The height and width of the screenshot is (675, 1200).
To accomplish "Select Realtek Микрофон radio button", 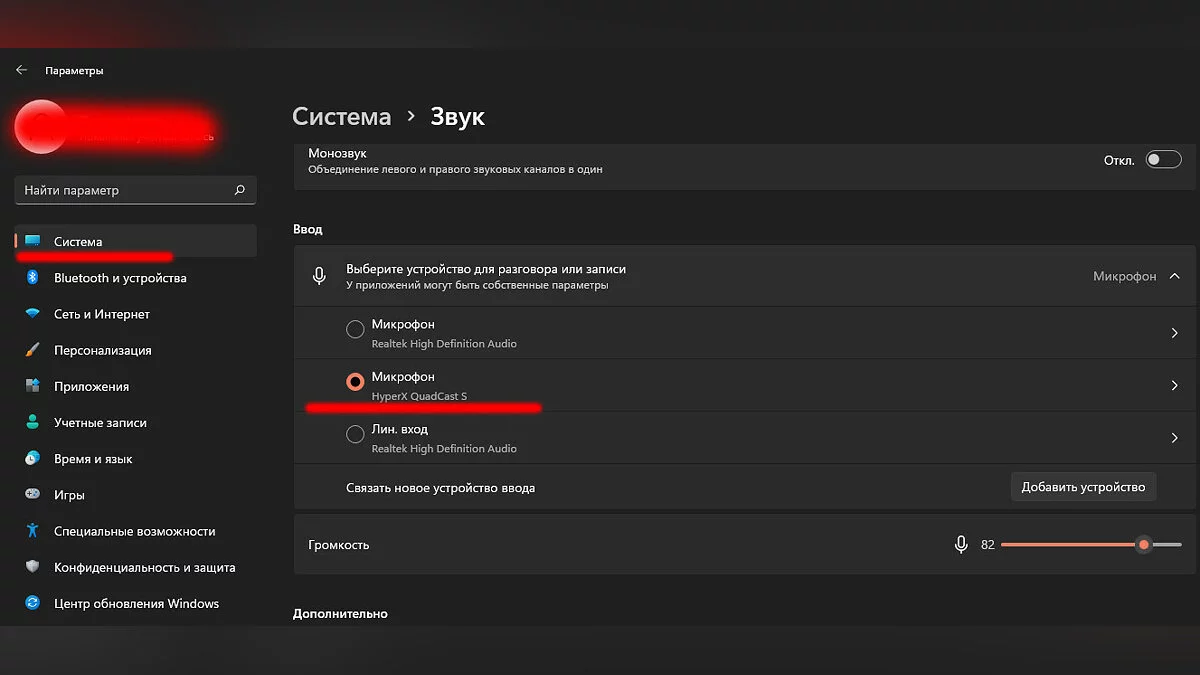I will point(355,330).
